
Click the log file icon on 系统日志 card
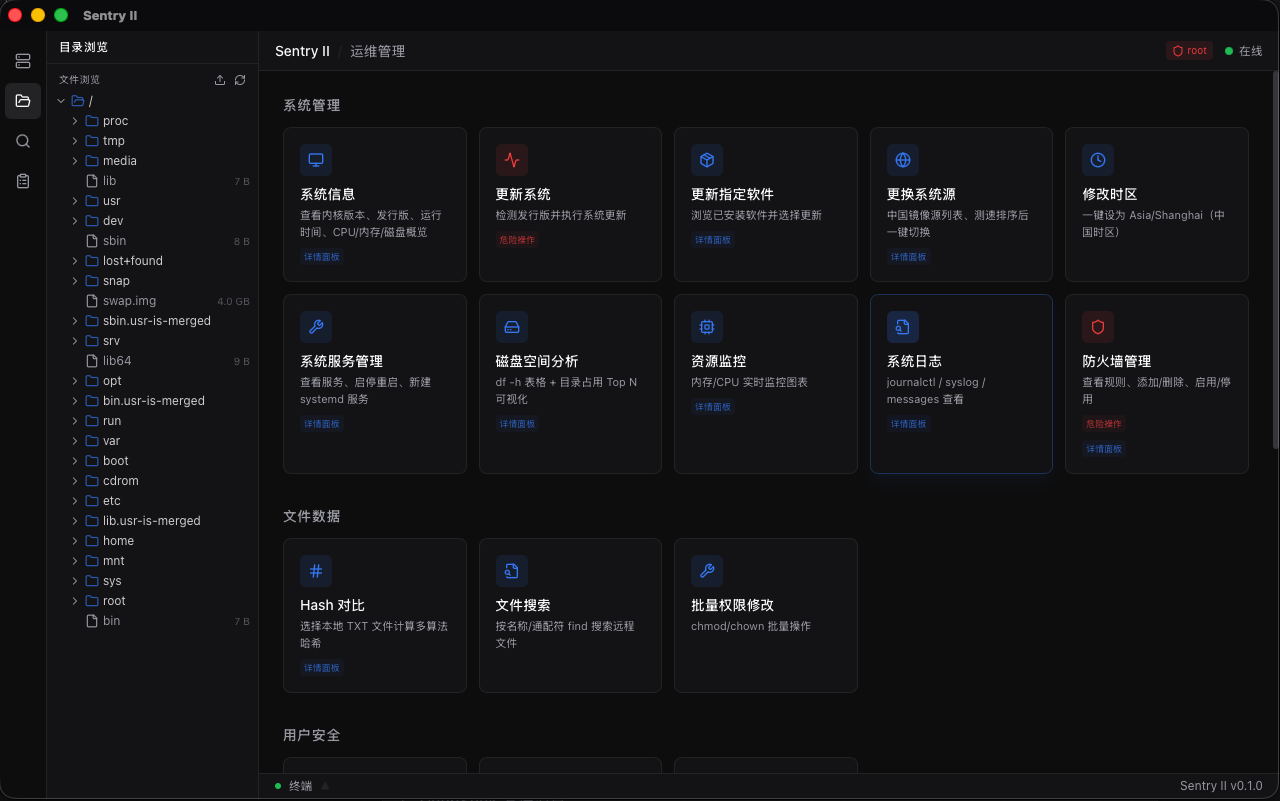pos(903,327)
